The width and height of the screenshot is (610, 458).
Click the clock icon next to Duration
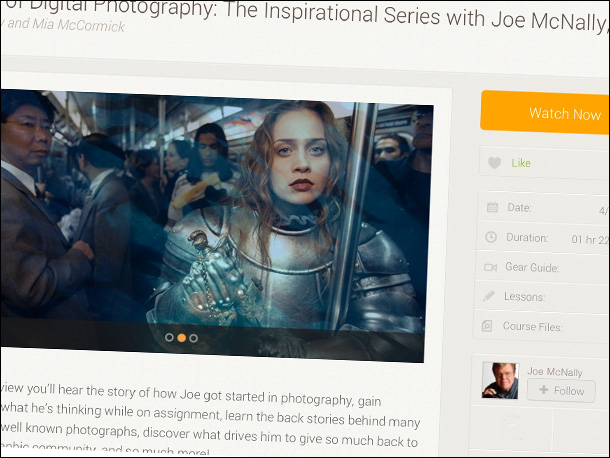point(491,237)
